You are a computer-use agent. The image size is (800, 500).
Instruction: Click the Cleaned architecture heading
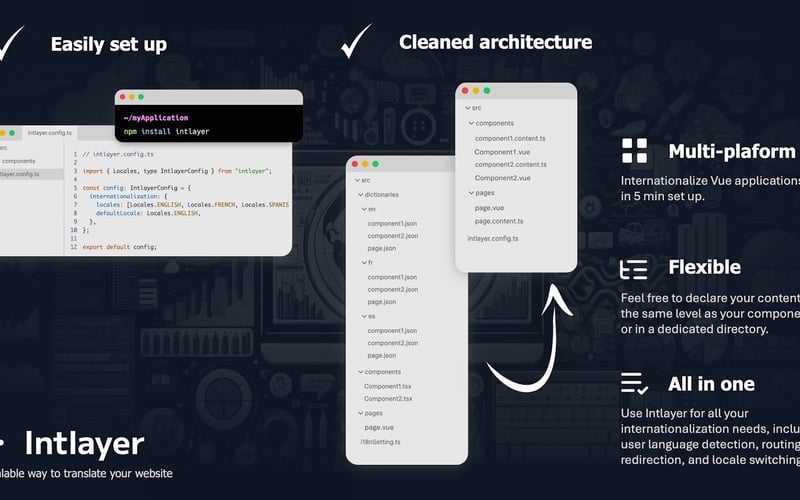point(495,42)
